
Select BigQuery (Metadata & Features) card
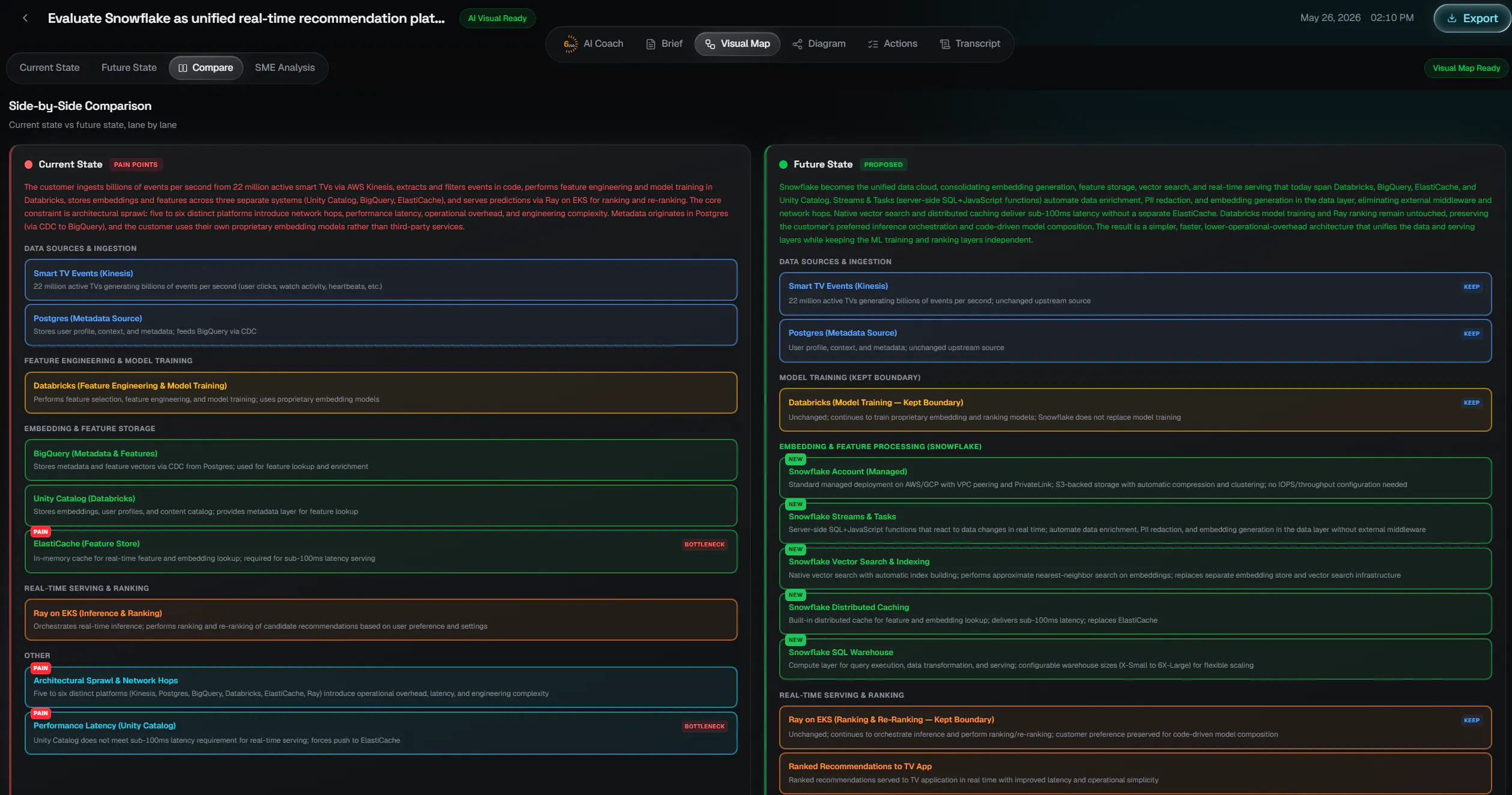[381, 460]
